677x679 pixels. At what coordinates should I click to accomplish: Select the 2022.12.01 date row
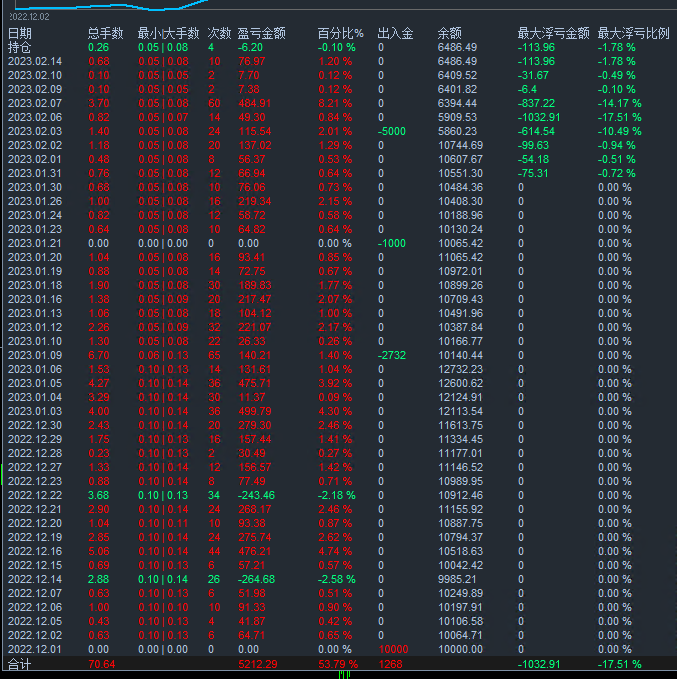(35, 650)
